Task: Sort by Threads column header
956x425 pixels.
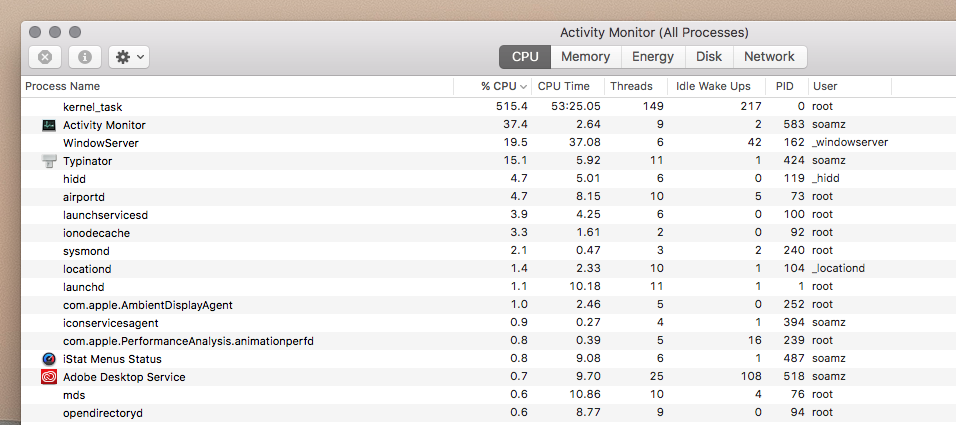Action: (x=636, y=86)
